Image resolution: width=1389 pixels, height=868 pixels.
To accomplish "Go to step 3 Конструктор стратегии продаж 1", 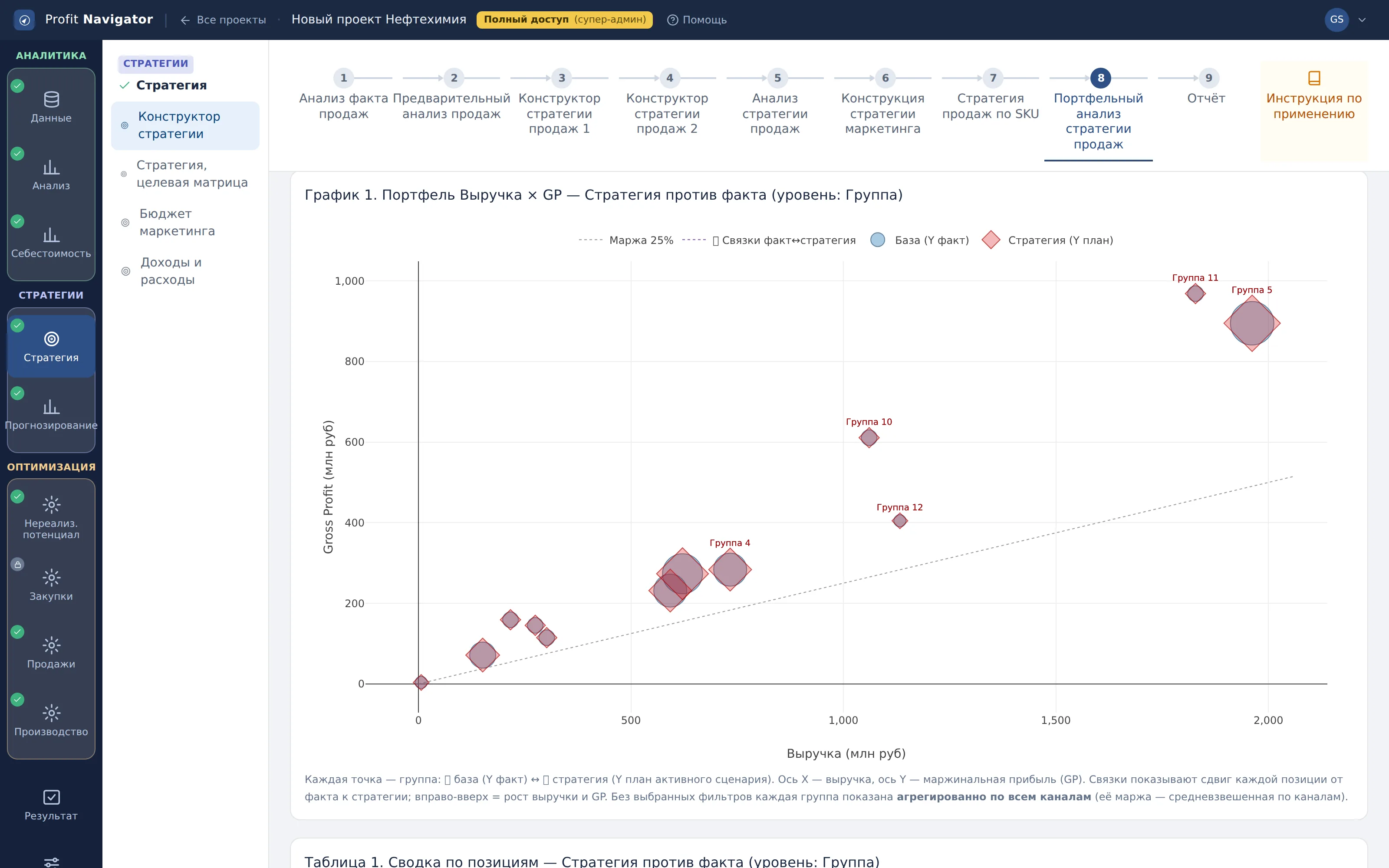I will click(x=559, y=102).
